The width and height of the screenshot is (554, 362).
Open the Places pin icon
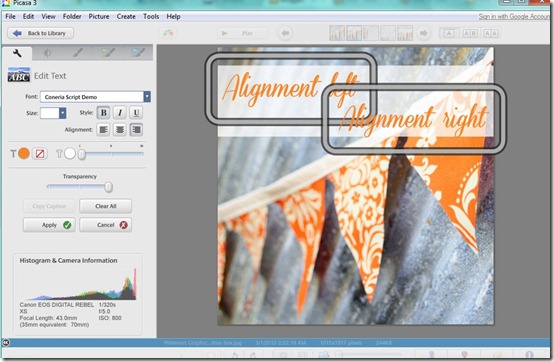(x=464, y=354)
